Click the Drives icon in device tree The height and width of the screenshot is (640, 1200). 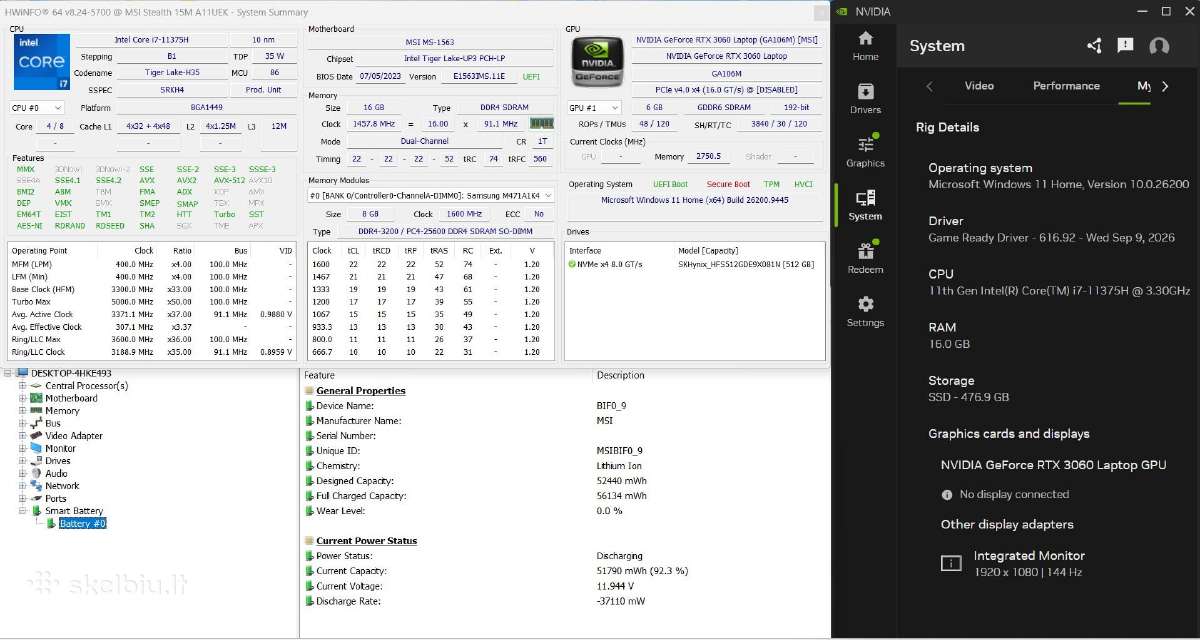(36, 460)
